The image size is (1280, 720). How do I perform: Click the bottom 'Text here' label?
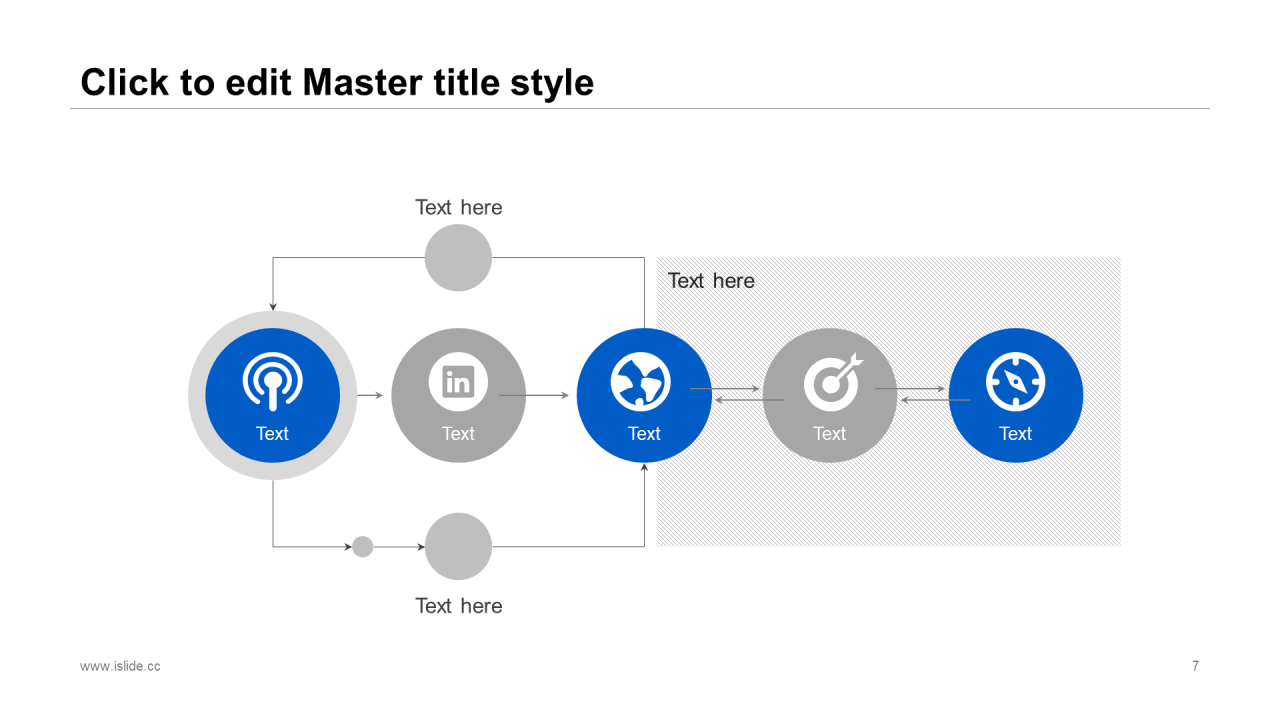pyautogui.click(x=459, y=606)
